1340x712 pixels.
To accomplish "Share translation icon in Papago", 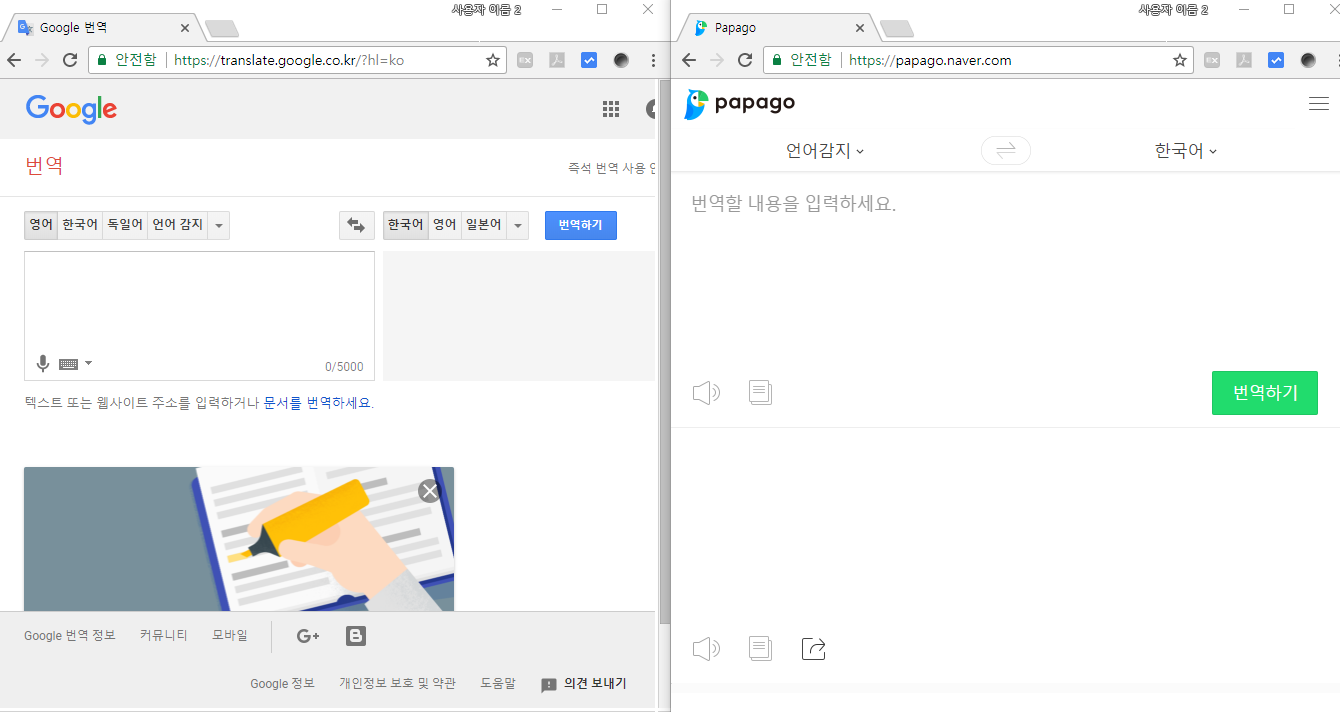I will [814, 648].
